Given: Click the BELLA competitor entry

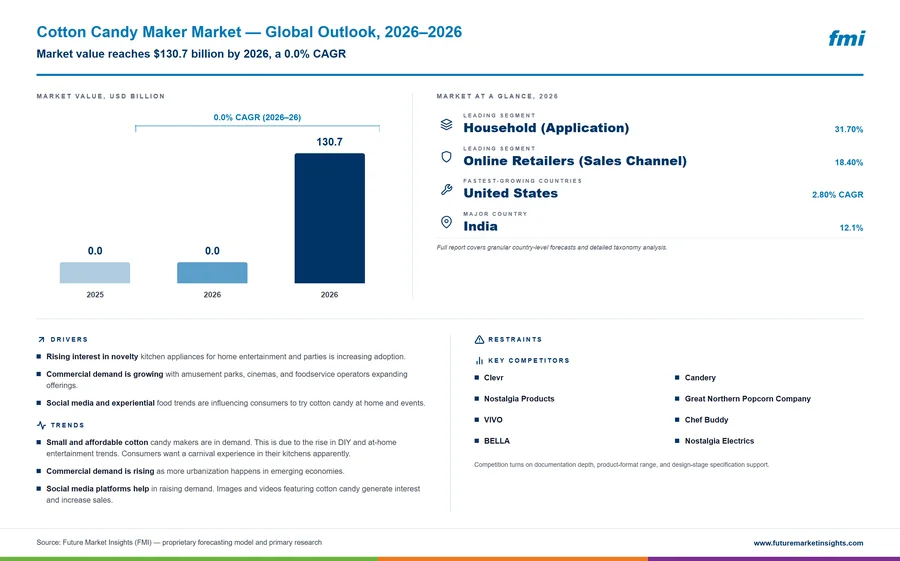Looking at the screenshot, I should tap(496, 442).
